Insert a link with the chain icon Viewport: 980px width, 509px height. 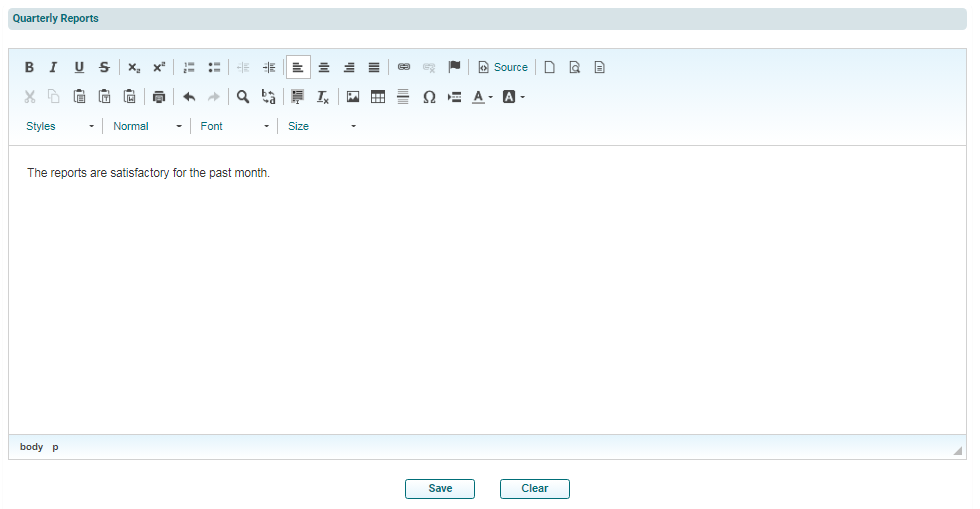(404, 68)
